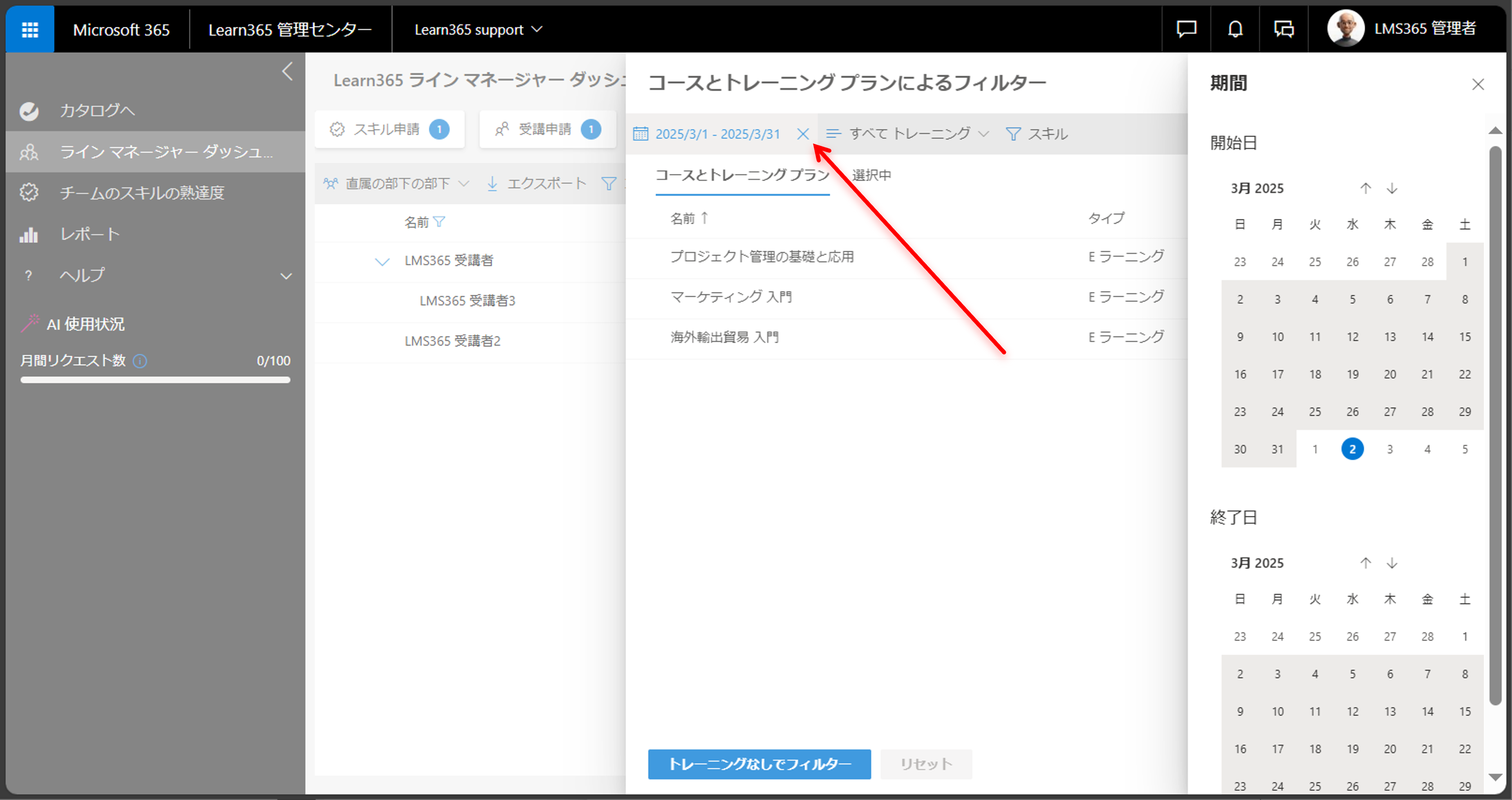Screen dimensions: 1512x800
Task: Open the Learn365 support dropdown
Action: point(478,29)
